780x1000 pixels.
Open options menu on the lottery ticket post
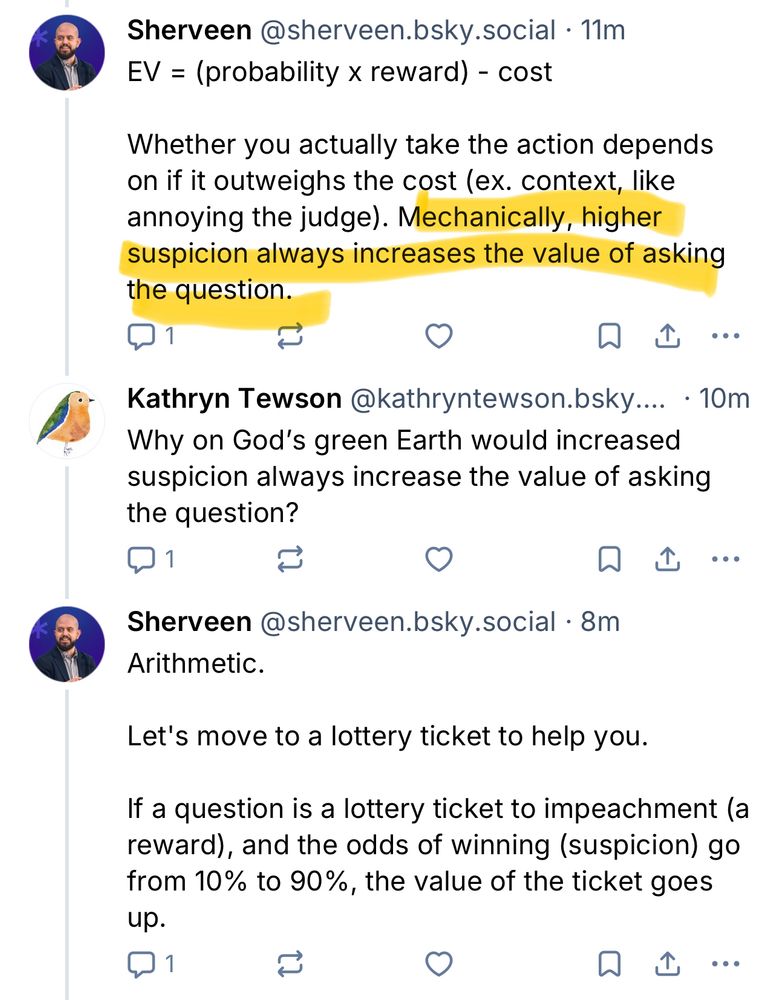coord(724,965)
